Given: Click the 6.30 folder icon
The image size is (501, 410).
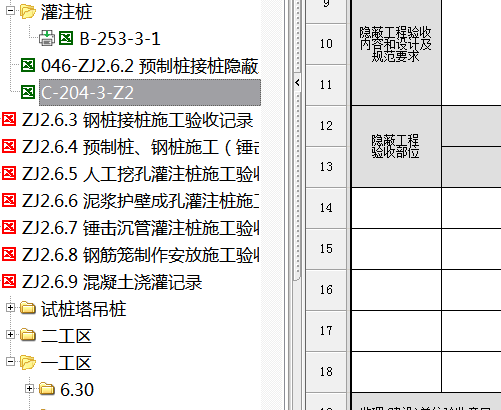Looking at the screenshot, I should 47,389.
